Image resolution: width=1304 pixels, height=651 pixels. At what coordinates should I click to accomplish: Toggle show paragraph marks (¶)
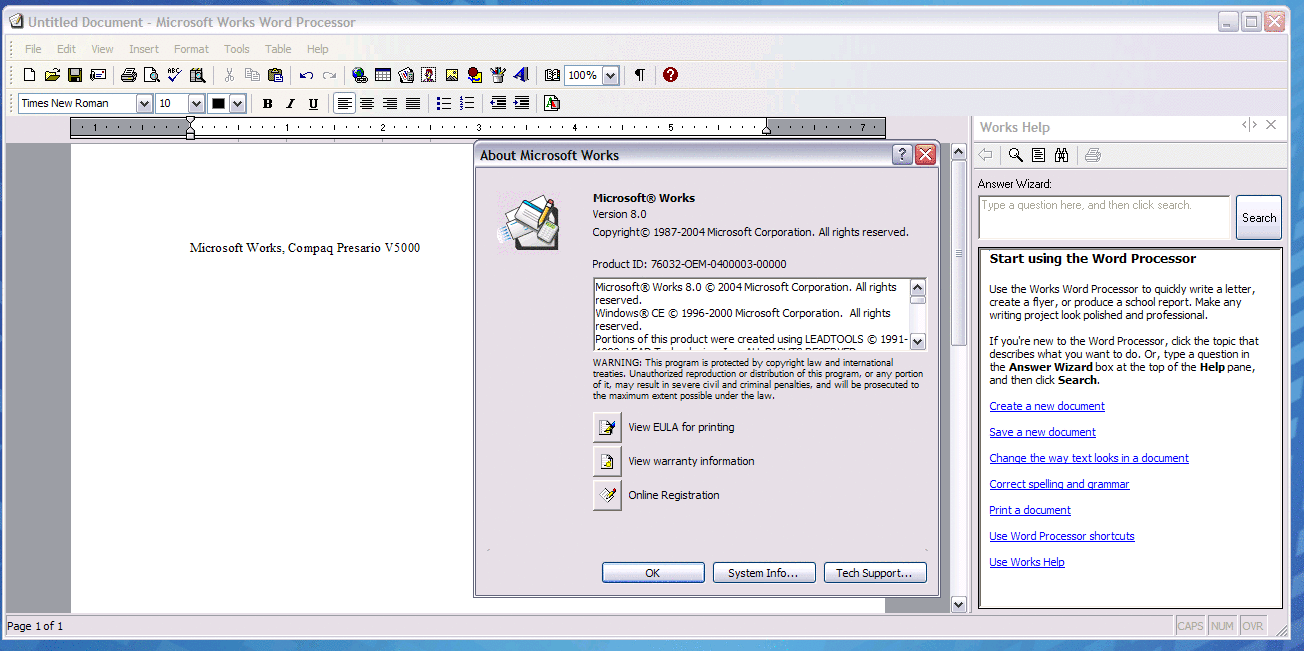coord(639,75)
